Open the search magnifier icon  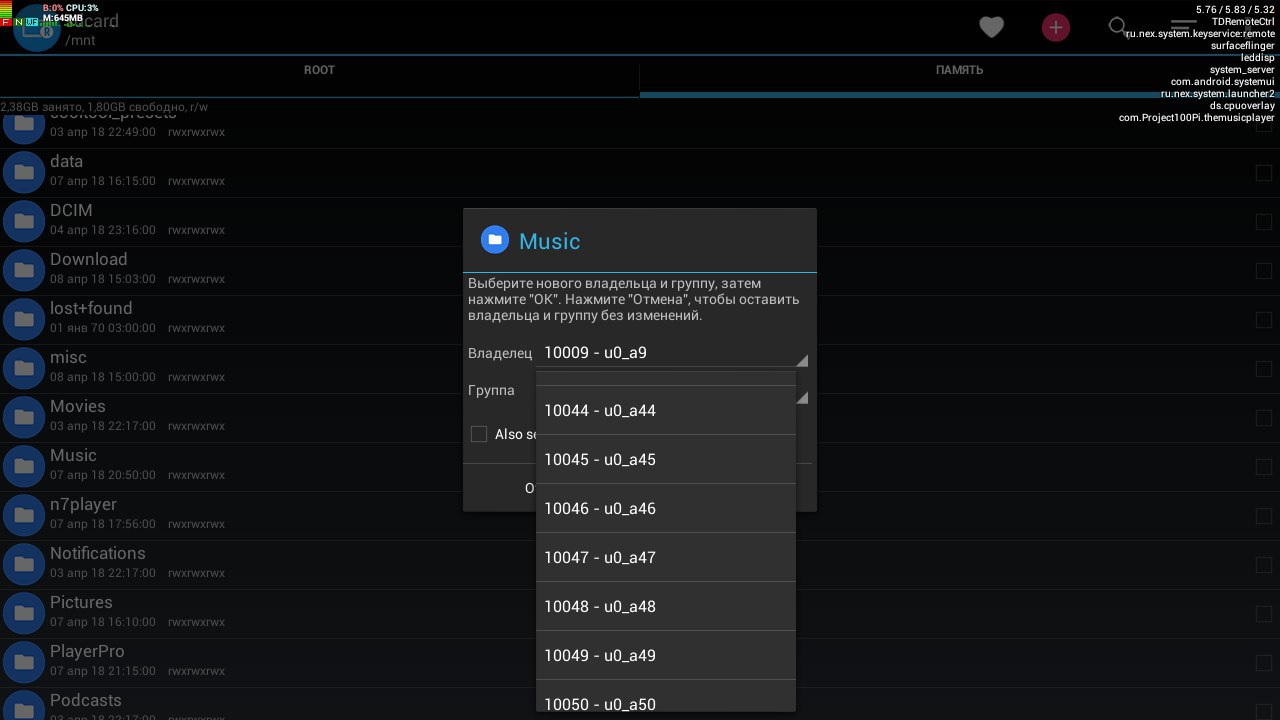[1119, 27]
